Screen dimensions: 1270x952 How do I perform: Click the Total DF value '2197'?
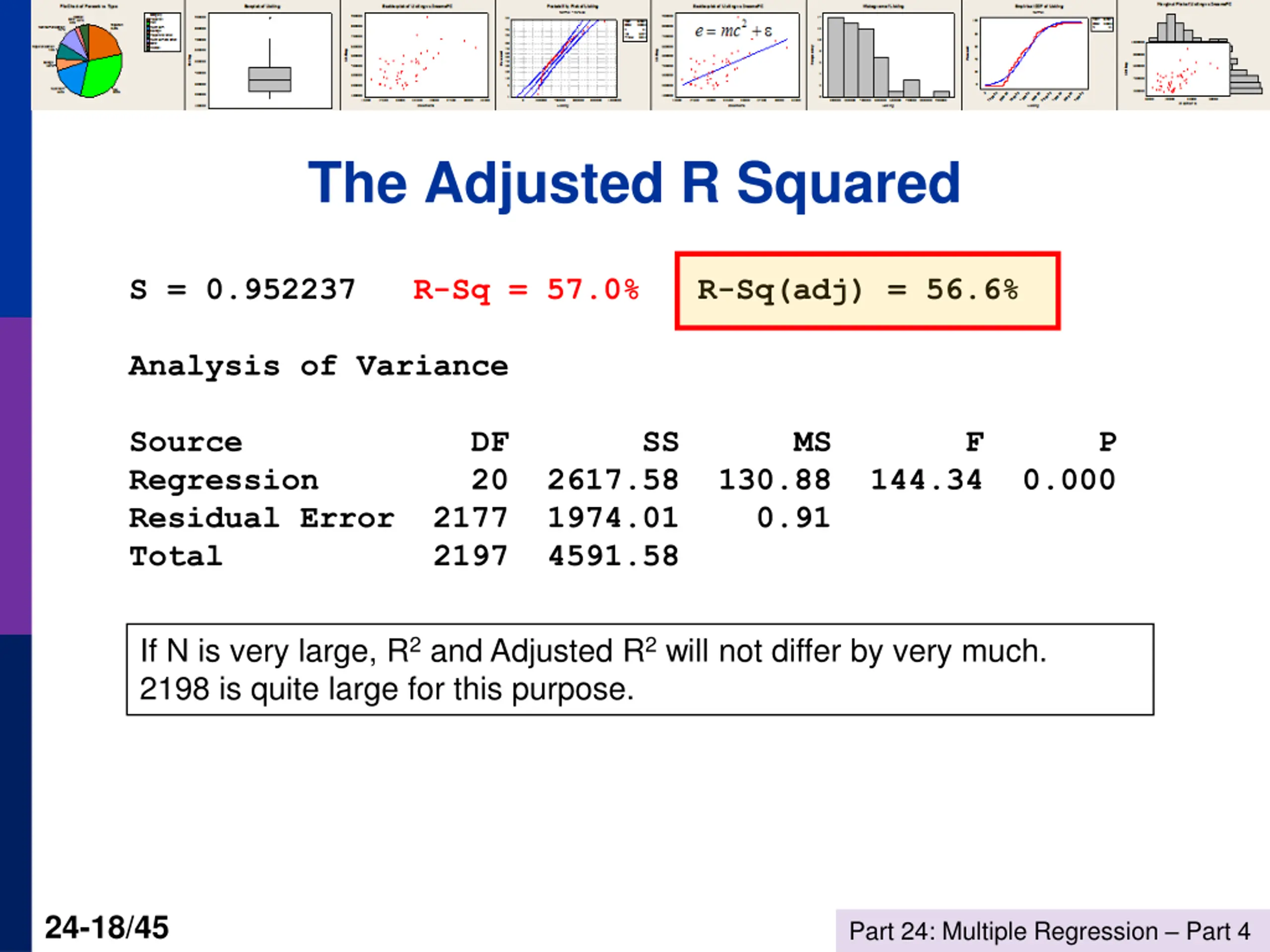tap(471, 556)
